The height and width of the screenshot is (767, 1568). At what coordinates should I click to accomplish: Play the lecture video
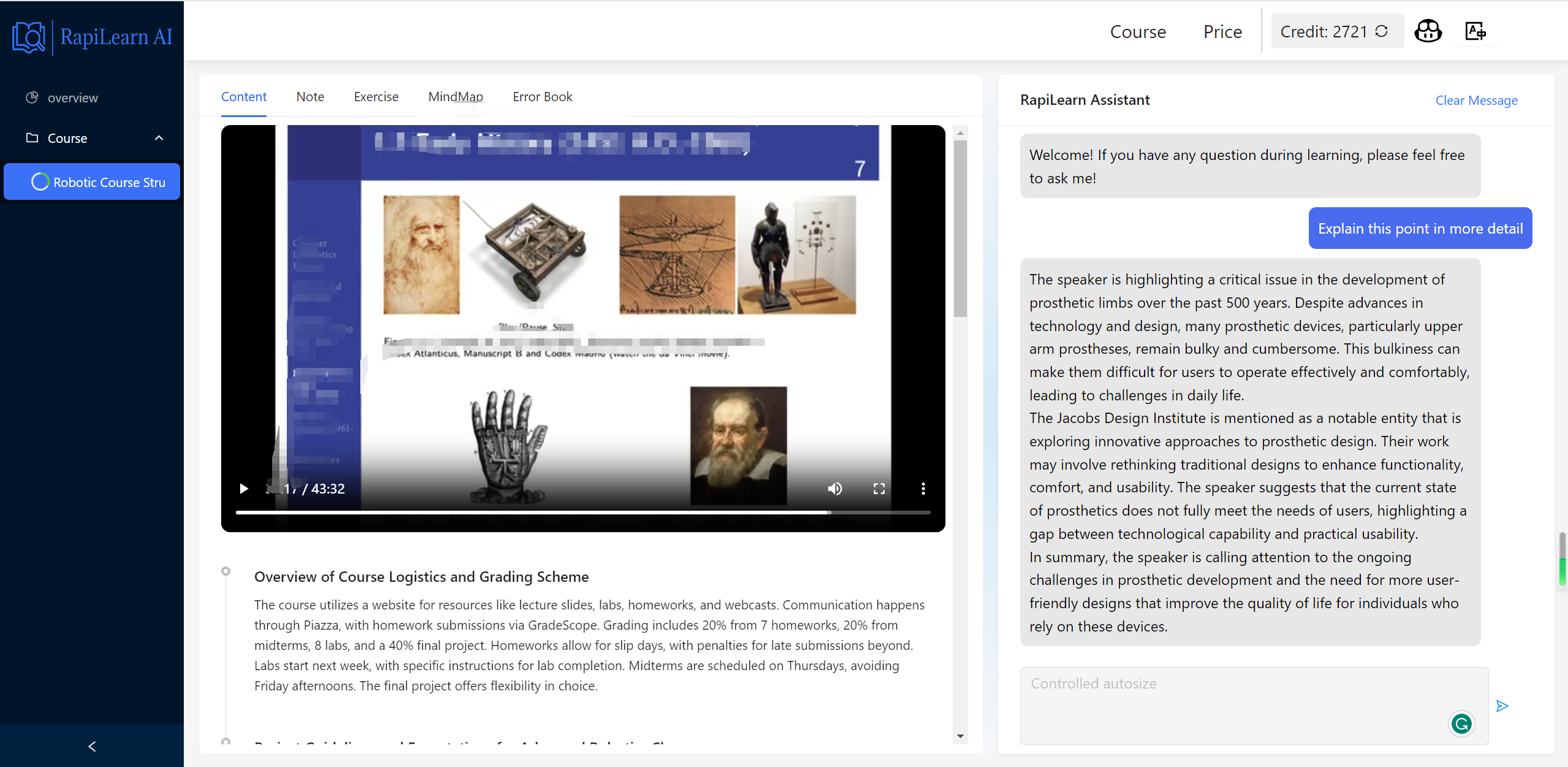click(x=244, y=489)
